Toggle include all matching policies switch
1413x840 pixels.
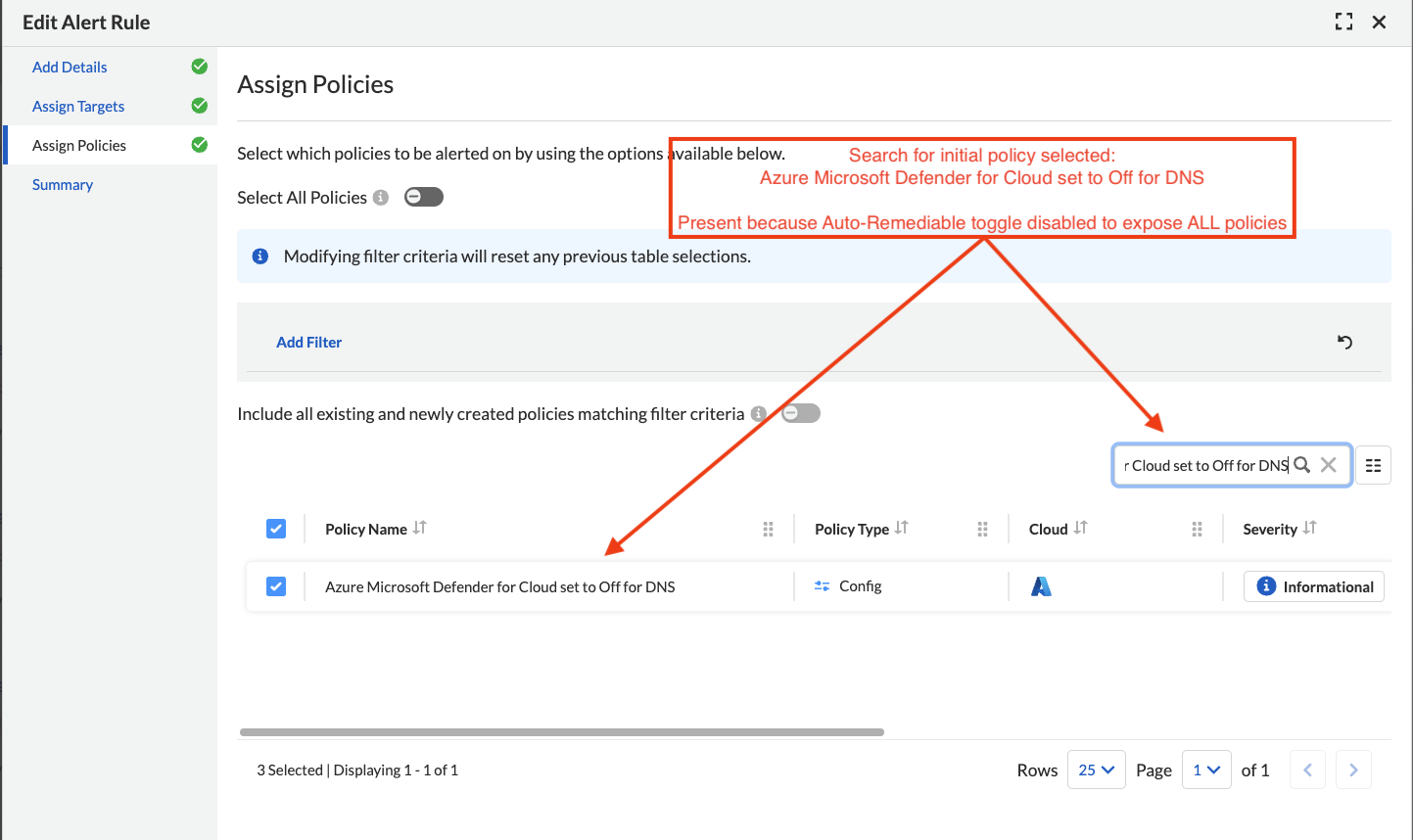(800, 413)
